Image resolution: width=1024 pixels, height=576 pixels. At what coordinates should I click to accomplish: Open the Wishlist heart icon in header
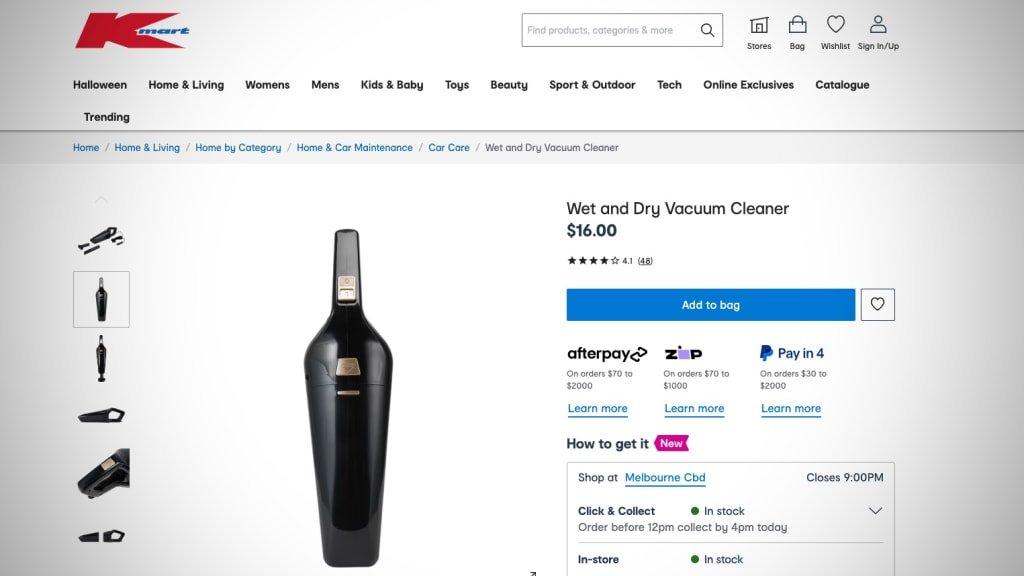coord(835,25)
